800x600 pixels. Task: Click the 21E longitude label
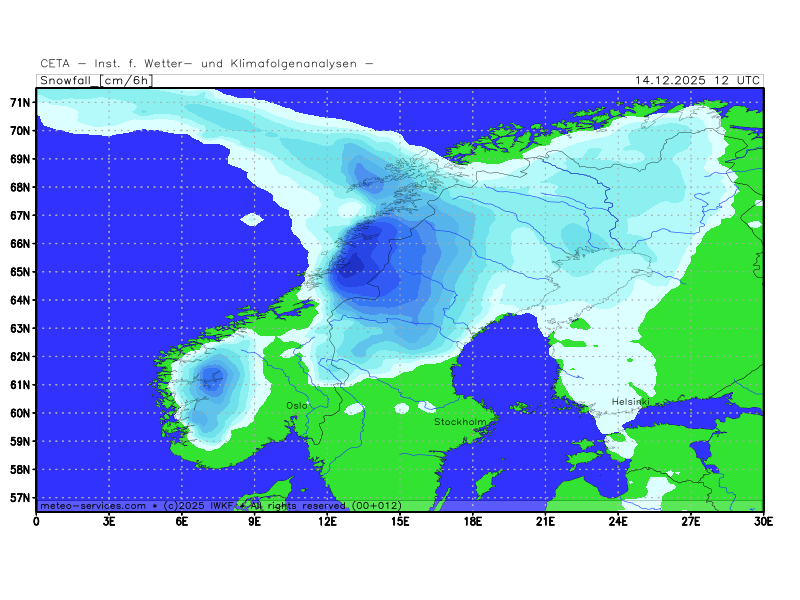545,520
